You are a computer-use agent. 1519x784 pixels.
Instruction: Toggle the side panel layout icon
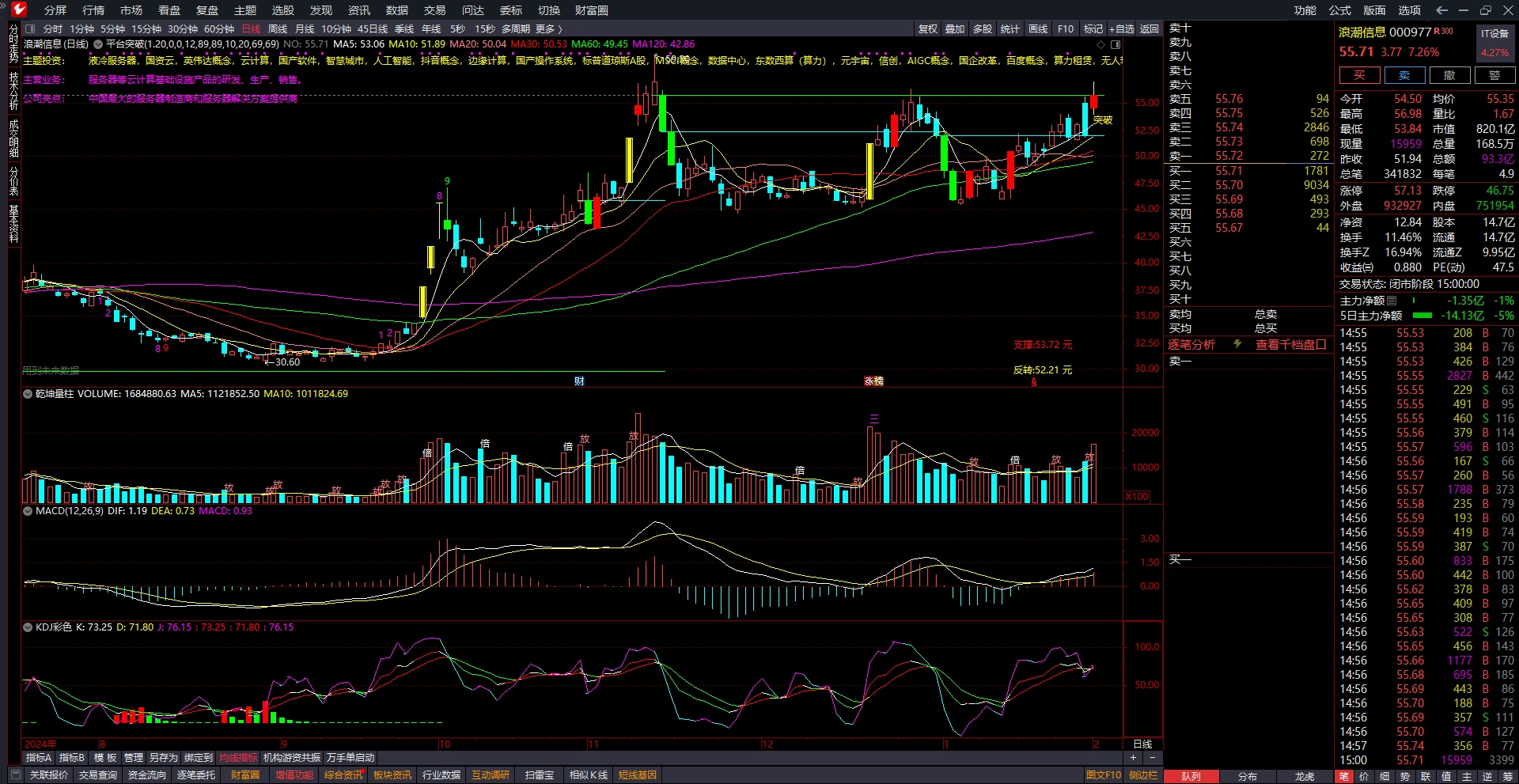coord(1116,44)
